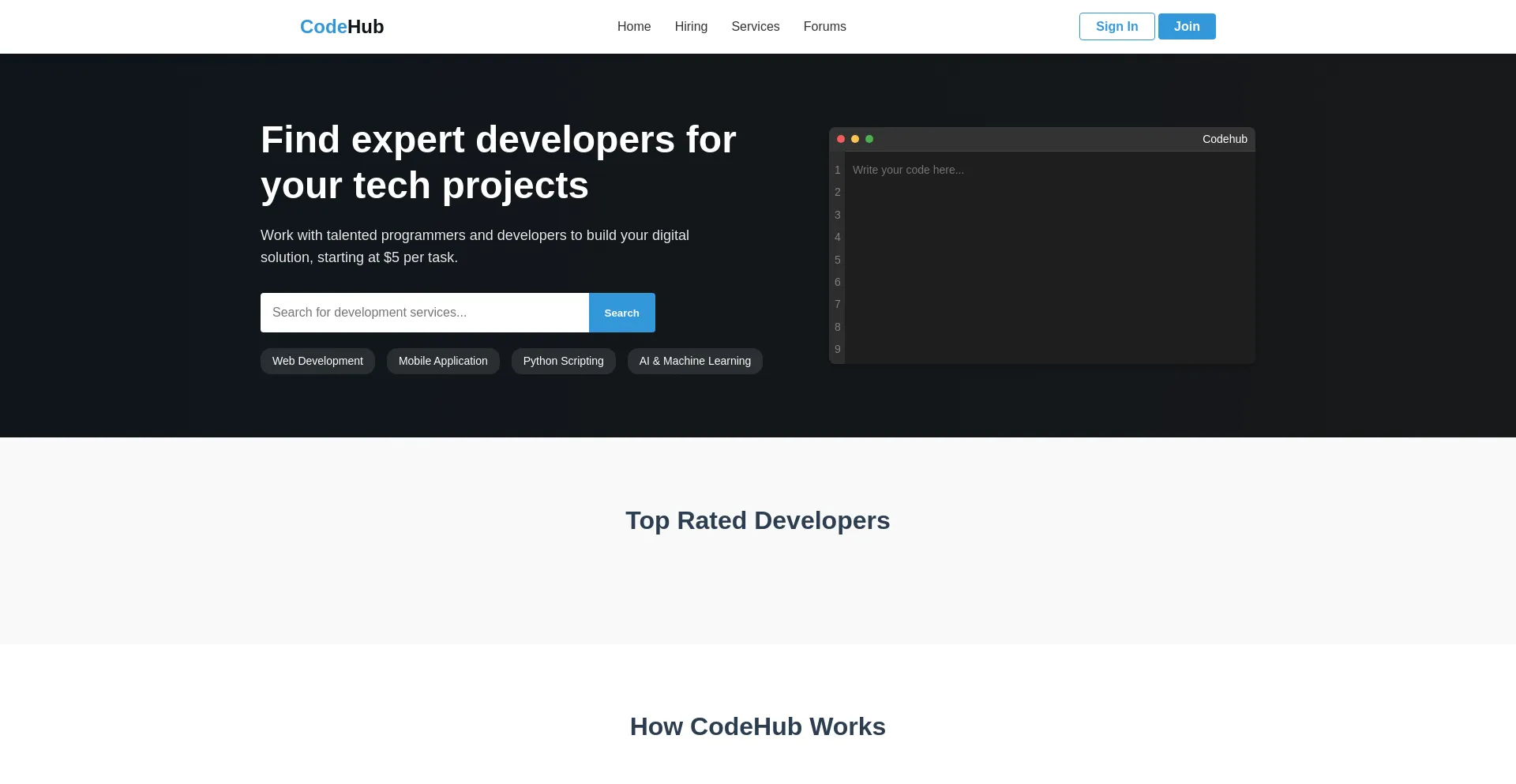
Task: Click the yellow minimize dot on Codehub editor
Action: 854,138
